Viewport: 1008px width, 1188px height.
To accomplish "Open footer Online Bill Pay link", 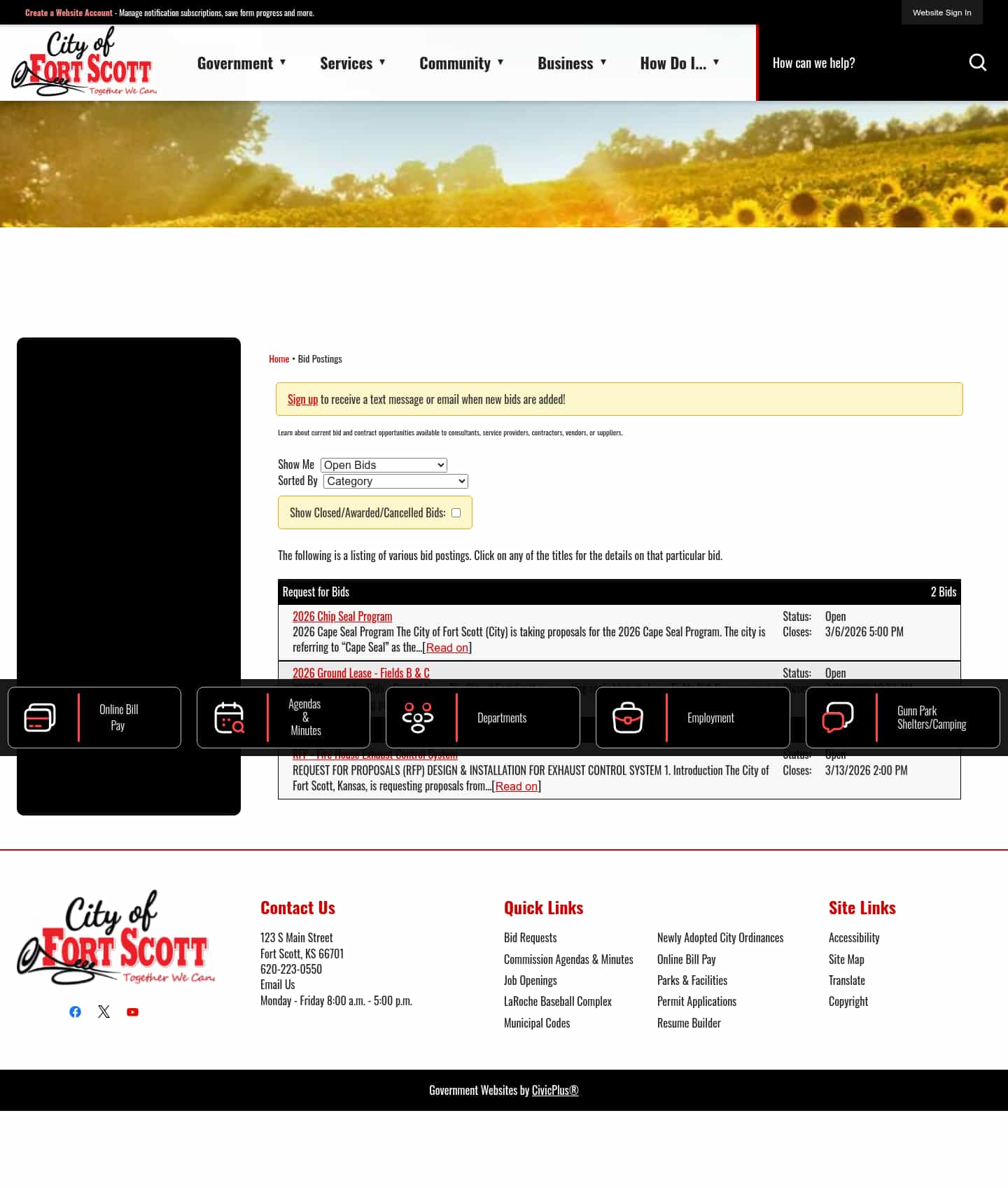I will click(x=686, y=959).
